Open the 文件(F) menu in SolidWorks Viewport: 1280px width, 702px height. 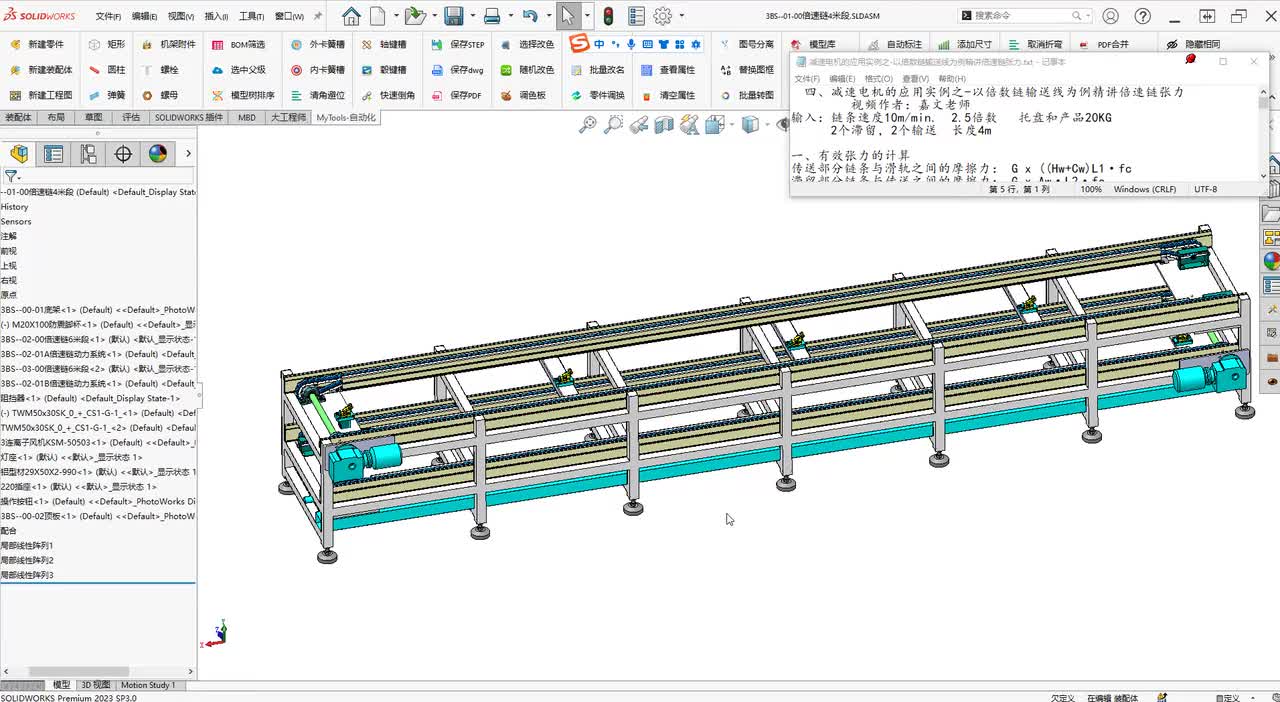(108, 17)
